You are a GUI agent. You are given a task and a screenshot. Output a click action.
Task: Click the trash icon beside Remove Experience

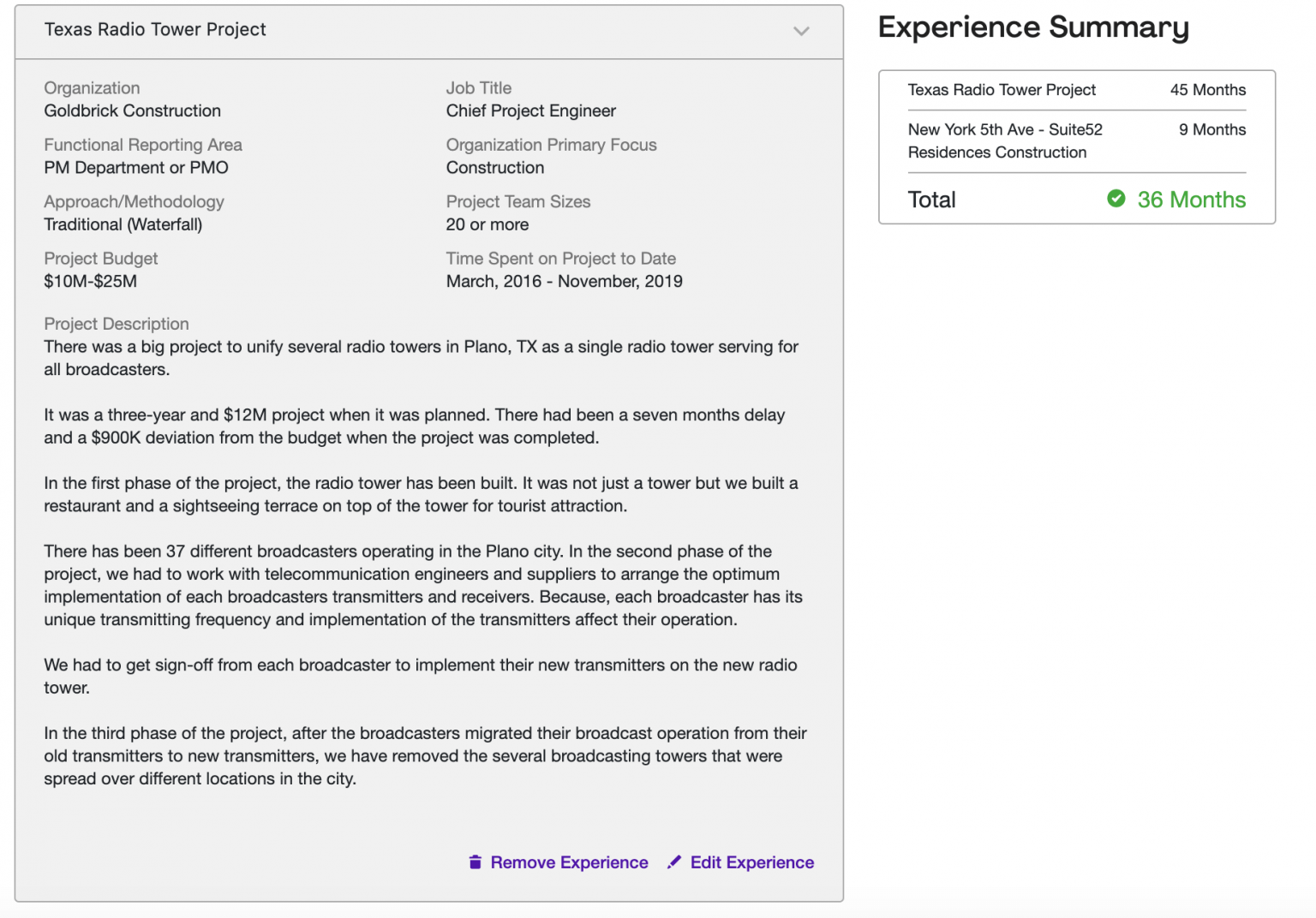(475, 862)
